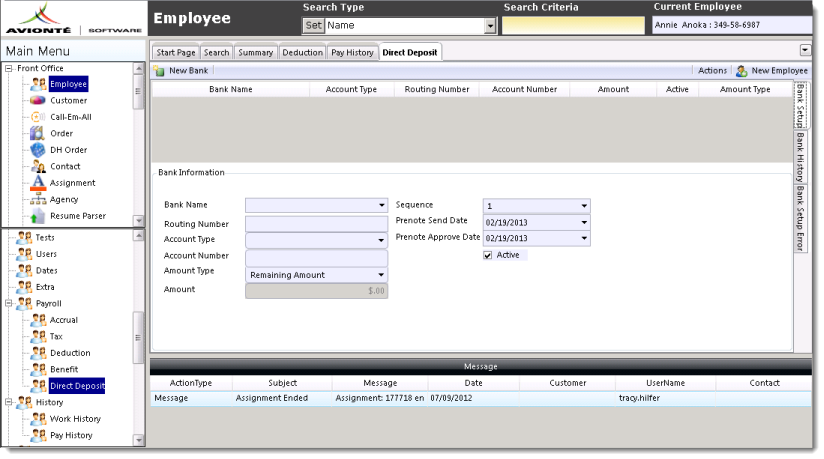824x459 pixels.
Task: Select the Agency icon in Main Menu
Action: [37, 199]
